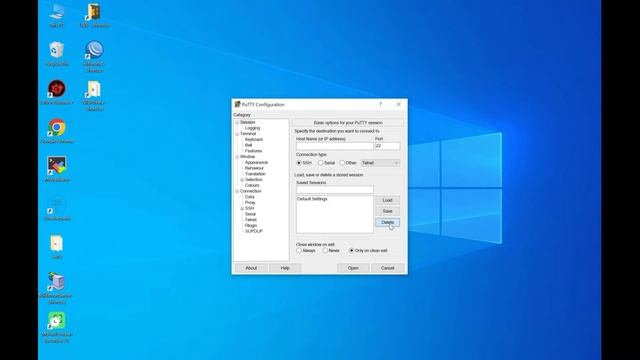Expand the Selection tree node

[x=242, y=180]
